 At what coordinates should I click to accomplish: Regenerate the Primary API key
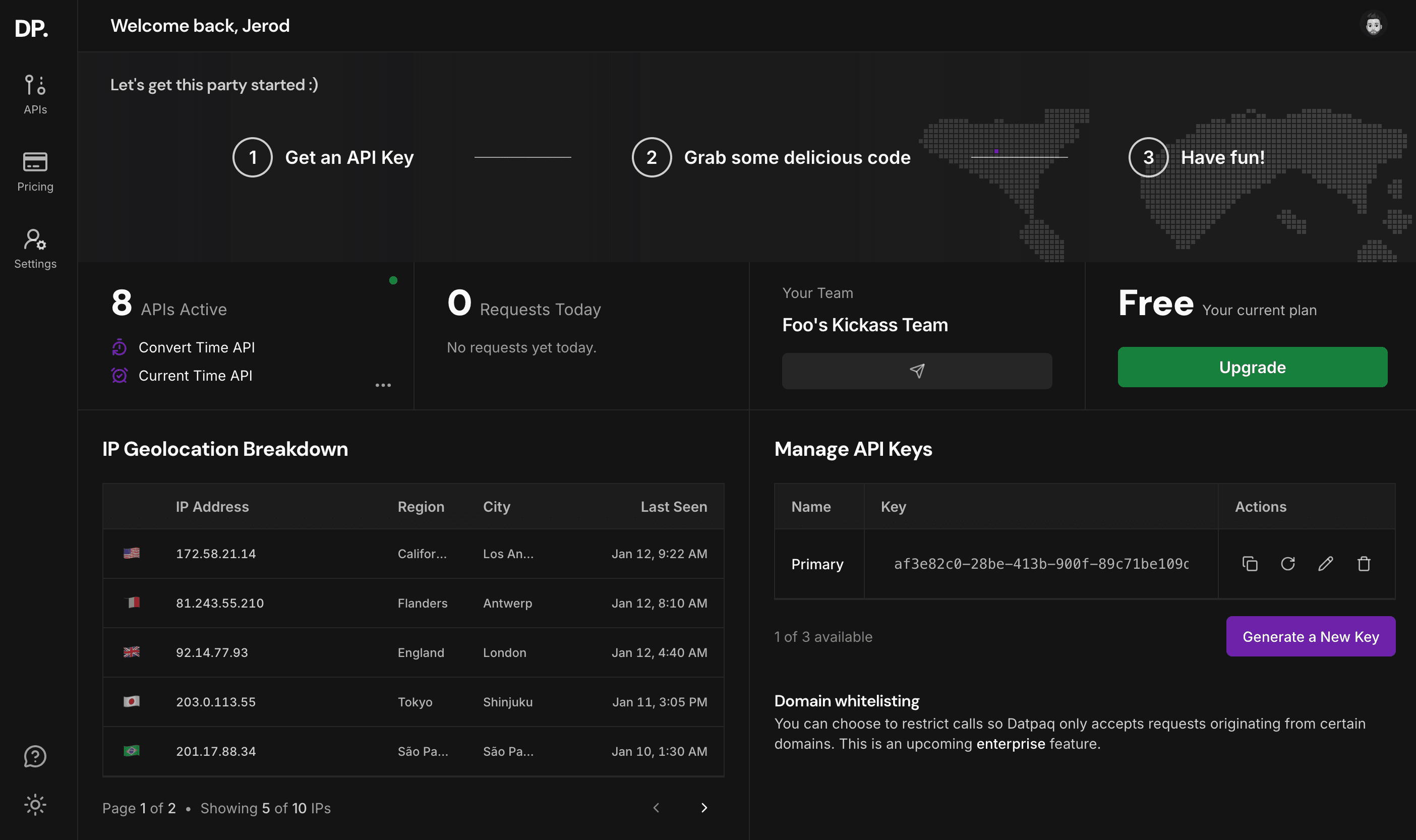[x=1287, y=564]
